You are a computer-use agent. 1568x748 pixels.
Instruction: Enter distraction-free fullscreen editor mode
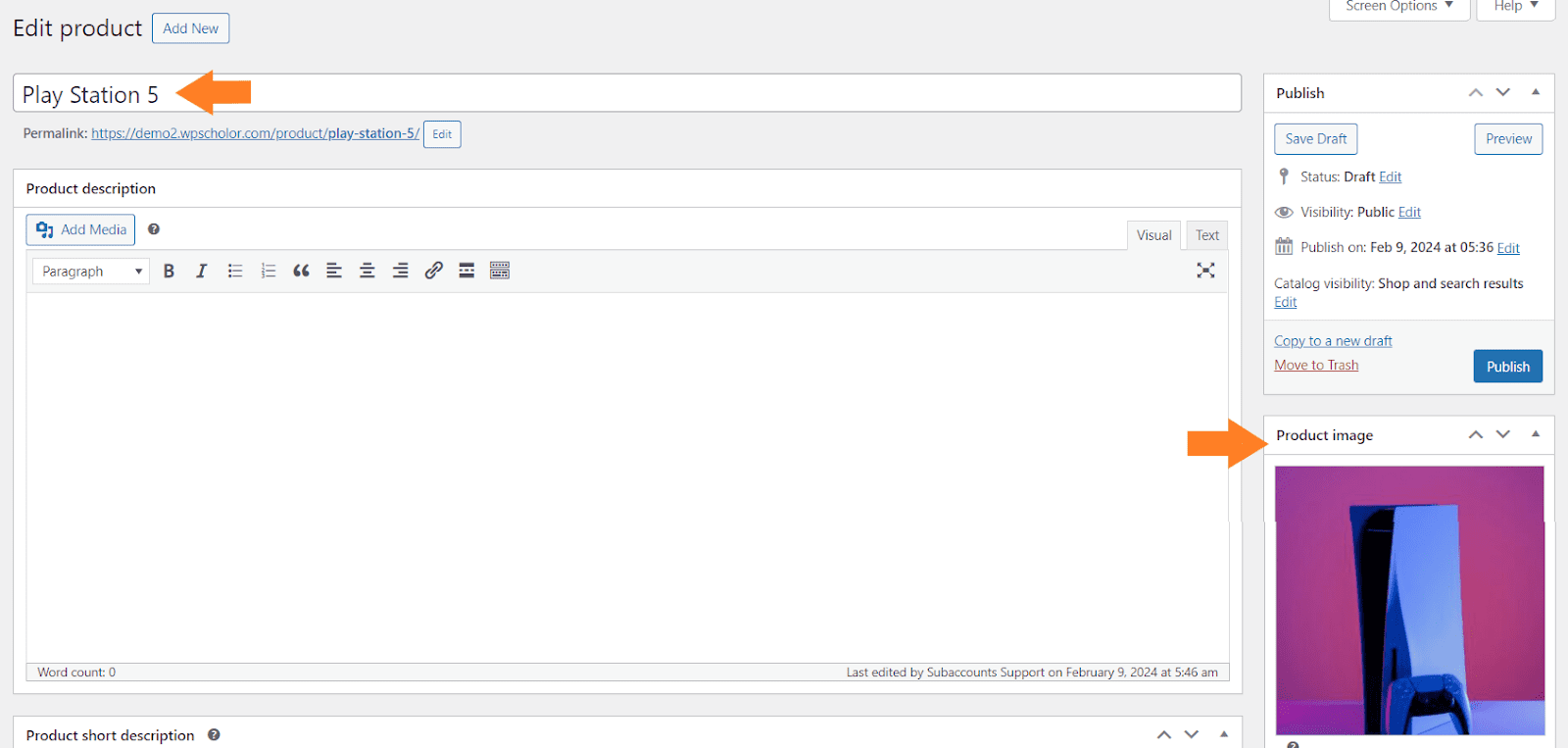[x=1205, y=271]
